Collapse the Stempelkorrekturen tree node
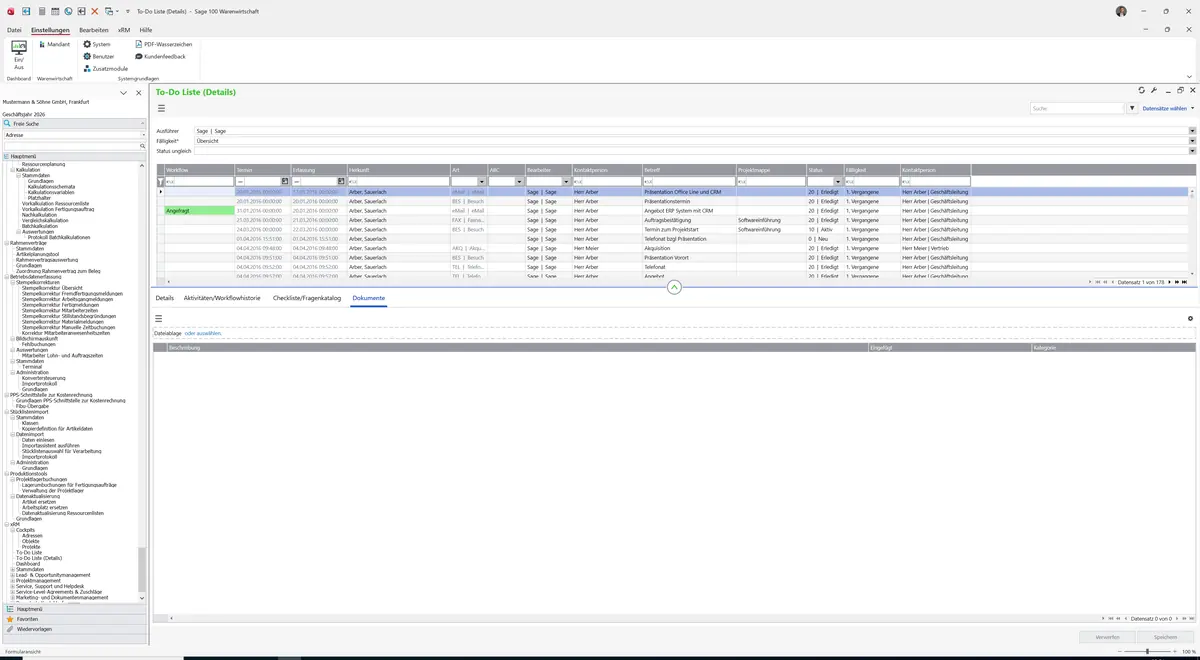 point(12,282)
